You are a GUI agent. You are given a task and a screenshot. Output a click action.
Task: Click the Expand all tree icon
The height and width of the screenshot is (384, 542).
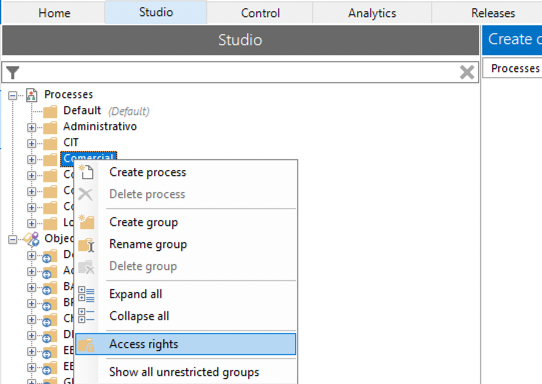[x=86, y=294]
